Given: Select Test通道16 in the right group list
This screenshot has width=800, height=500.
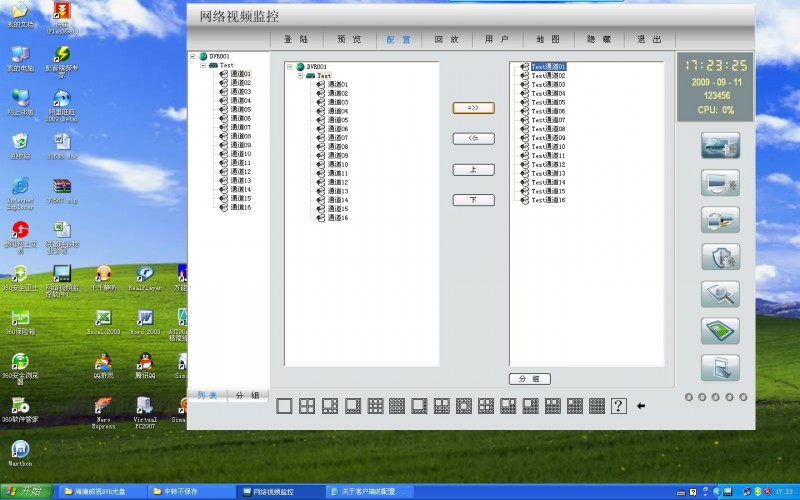Looking at the screenshot, I should pos(548,200).
